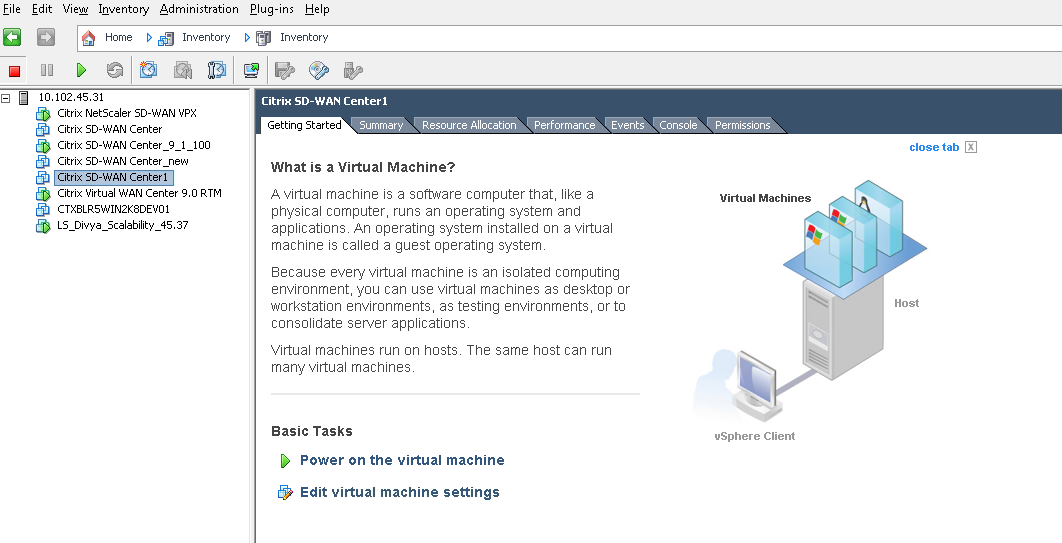
Task: Click the Suspend (pause) toolbar button
Action: tap(47, 70)
